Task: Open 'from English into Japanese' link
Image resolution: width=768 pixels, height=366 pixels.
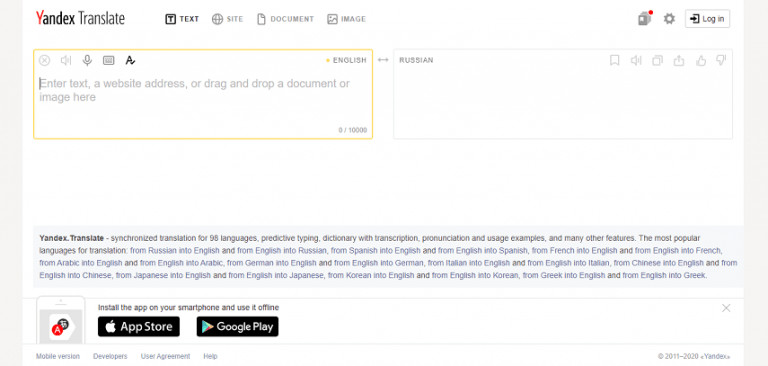Action: tap(276, 275)
